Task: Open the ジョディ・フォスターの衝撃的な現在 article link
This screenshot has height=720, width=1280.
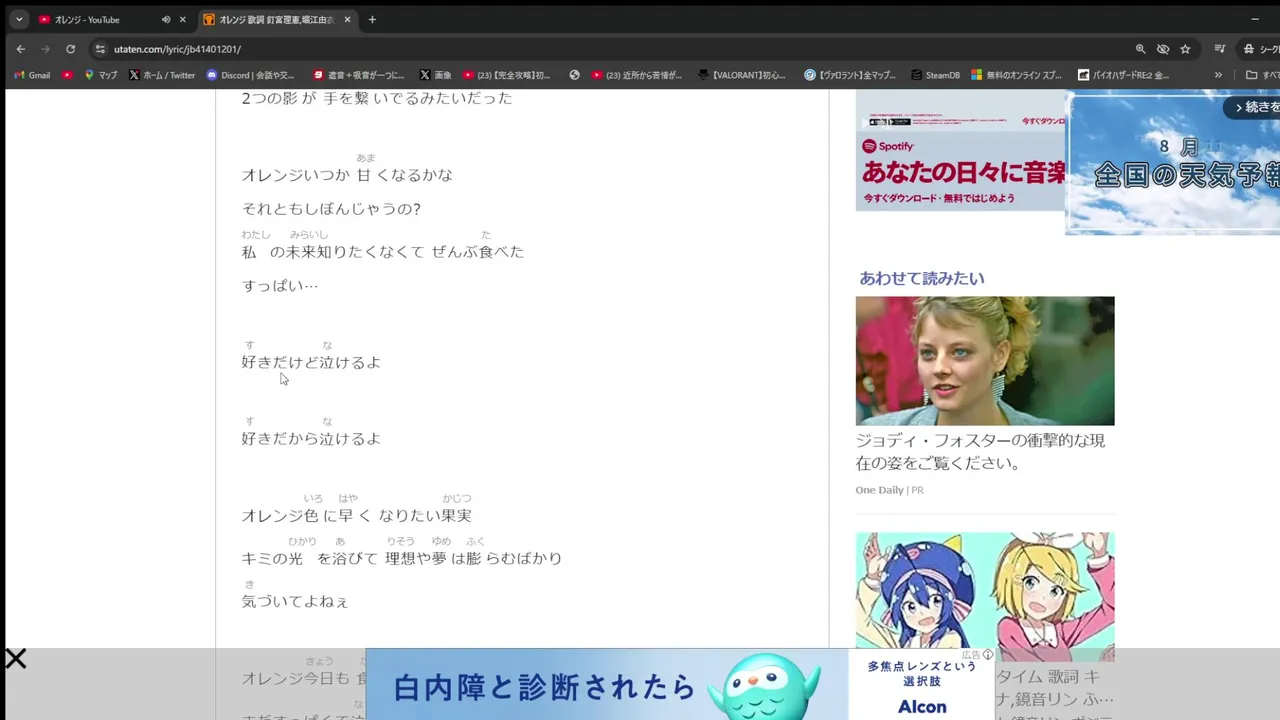Action: pyautogui.click(x=981, y=452)
